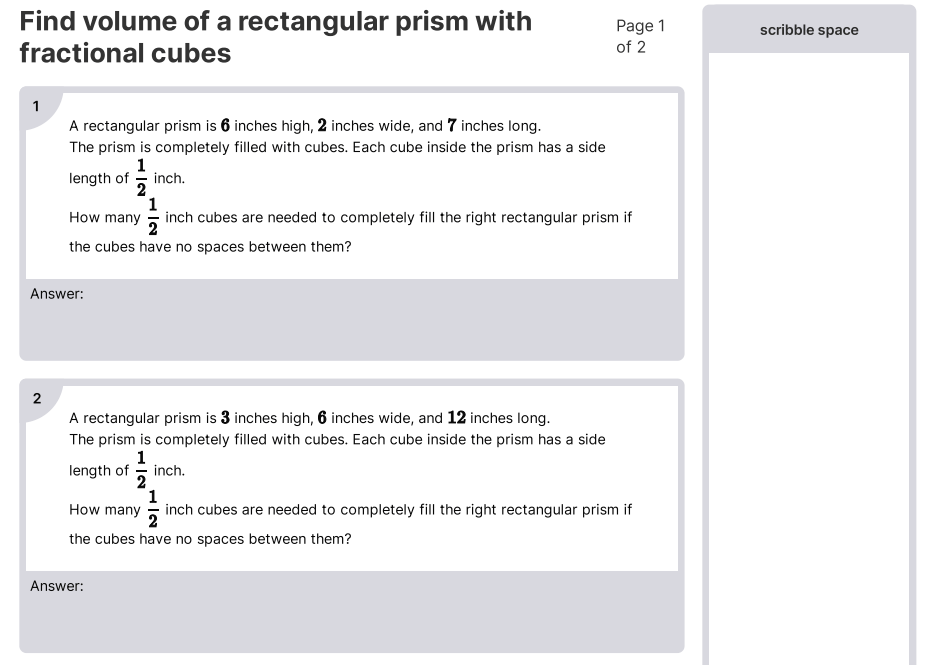Click inside the blank scribble space area
Screen dimensions: 931x665
[x=808, y=350]
